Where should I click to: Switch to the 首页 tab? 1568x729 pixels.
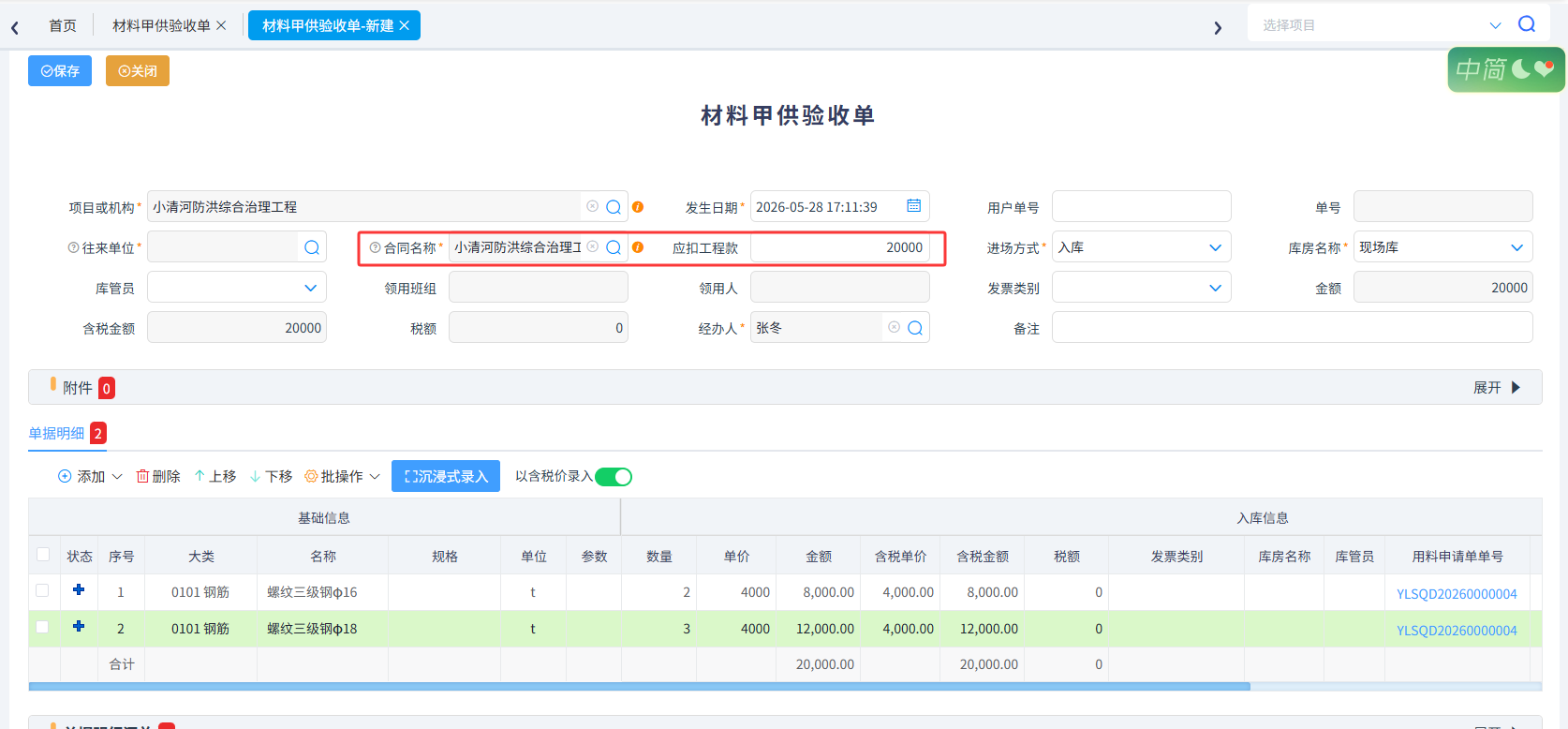[63, 25]
